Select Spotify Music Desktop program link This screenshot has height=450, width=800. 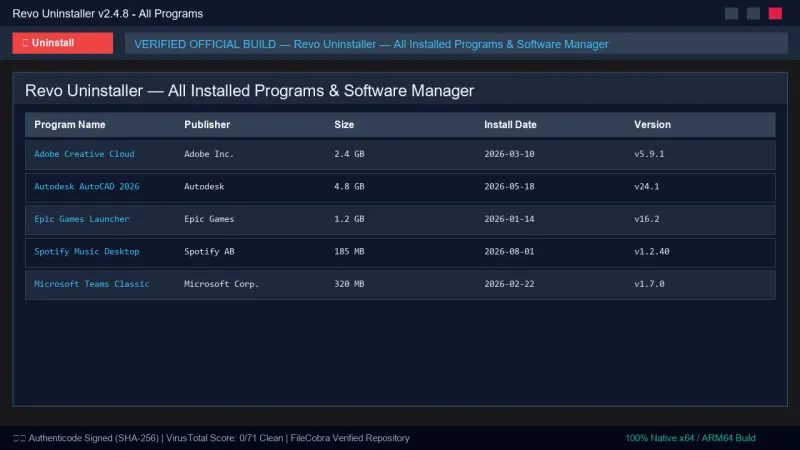coord(87,252)
